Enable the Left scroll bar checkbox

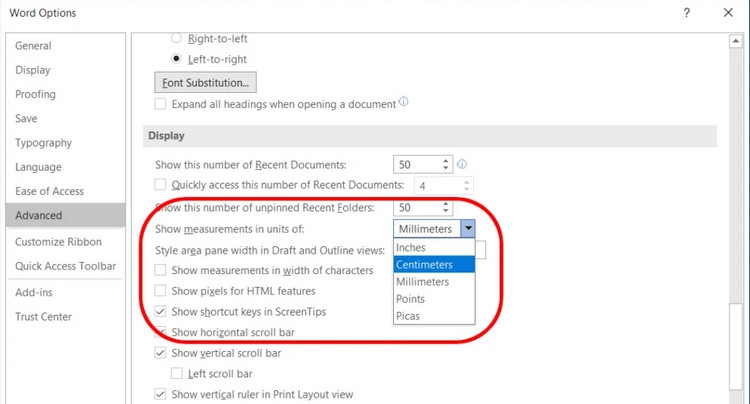(x=176, y=373)
